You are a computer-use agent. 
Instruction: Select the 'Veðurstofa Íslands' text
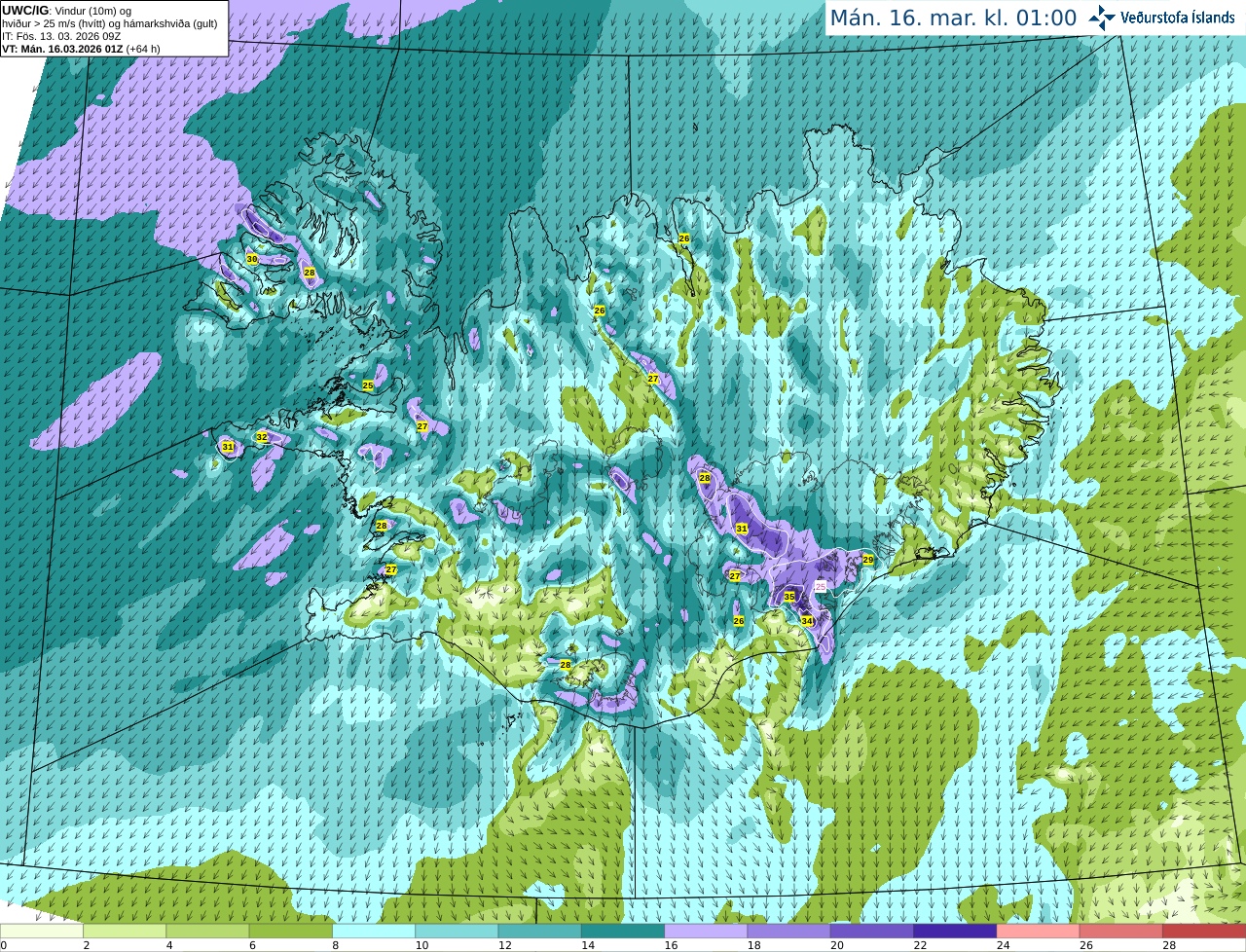pos(1177,18)
